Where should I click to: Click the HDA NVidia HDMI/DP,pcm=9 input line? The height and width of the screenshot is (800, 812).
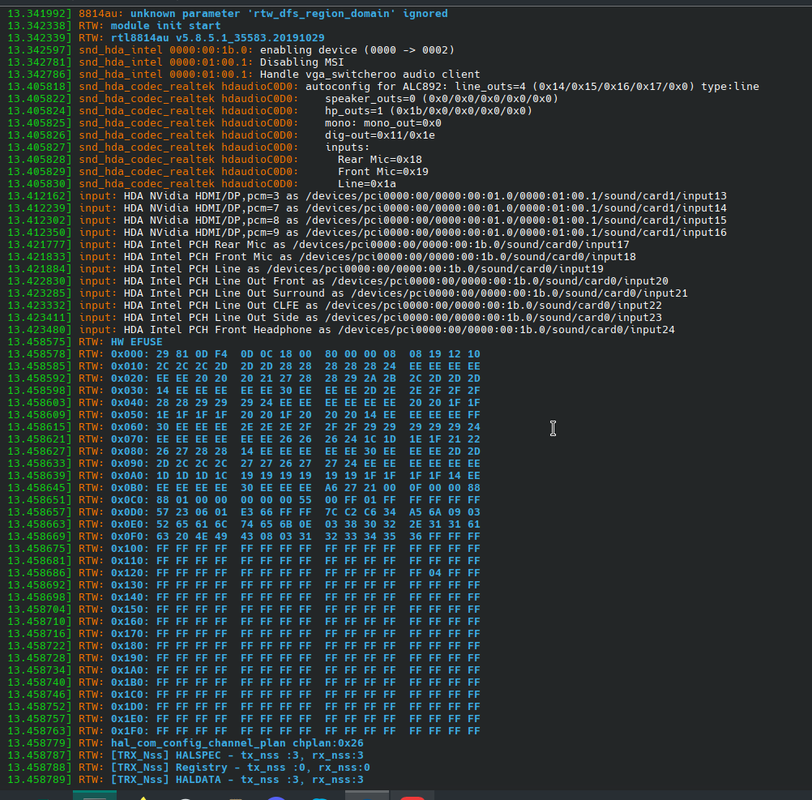click(367, 232)
